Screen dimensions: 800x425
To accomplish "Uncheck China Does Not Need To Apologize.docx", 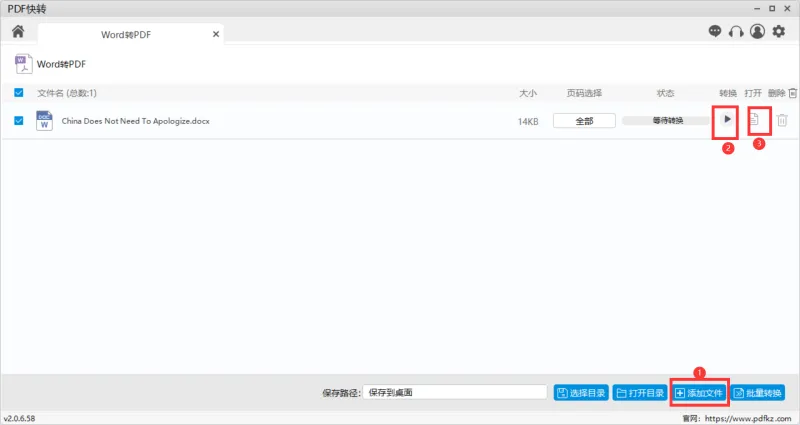I will (19, 120).
